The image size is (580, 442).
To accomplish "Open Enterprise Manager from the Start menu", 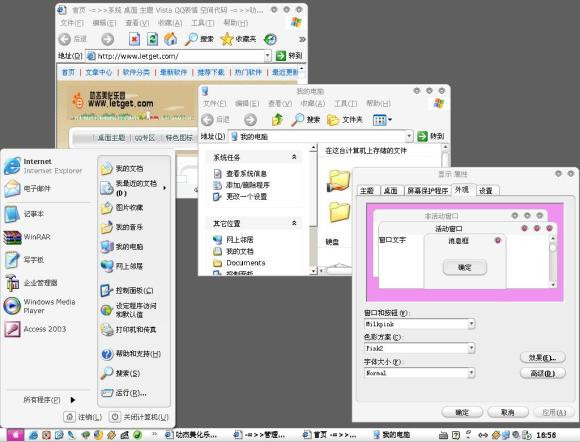I will tap(31, 283).
